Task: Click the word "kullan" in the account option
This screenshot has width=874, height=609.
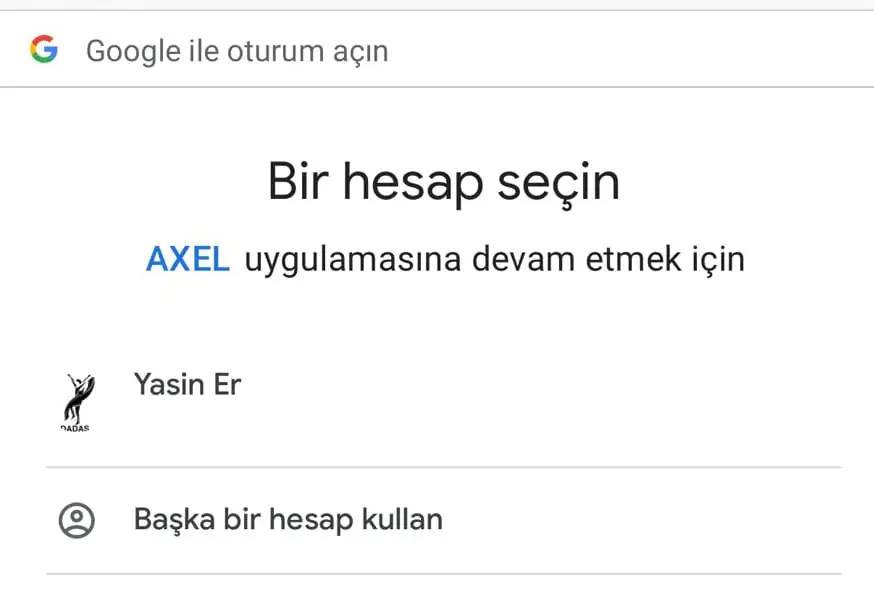Action: click(401, 520)
